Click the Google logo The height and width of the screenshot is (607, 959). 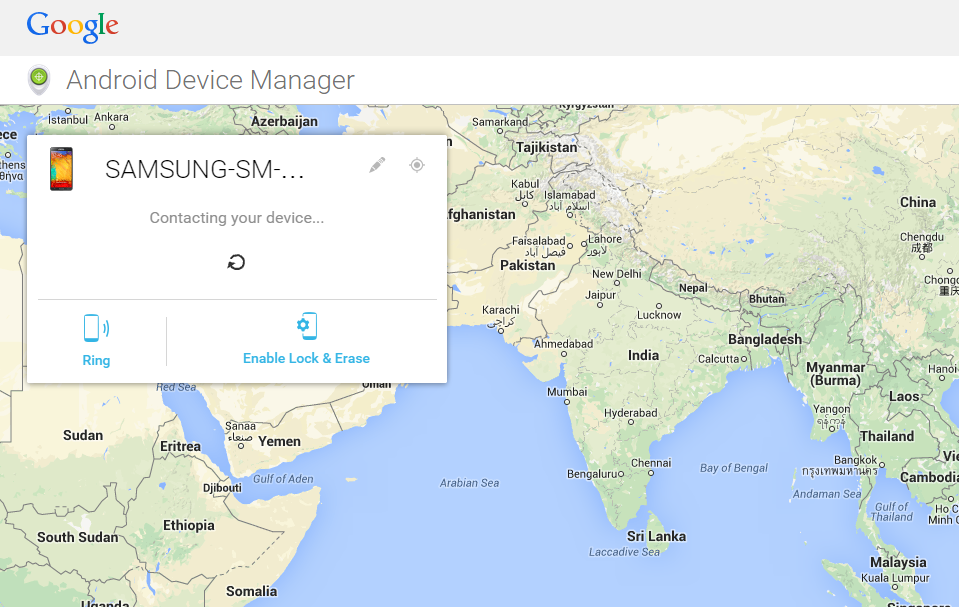point(72,26)
